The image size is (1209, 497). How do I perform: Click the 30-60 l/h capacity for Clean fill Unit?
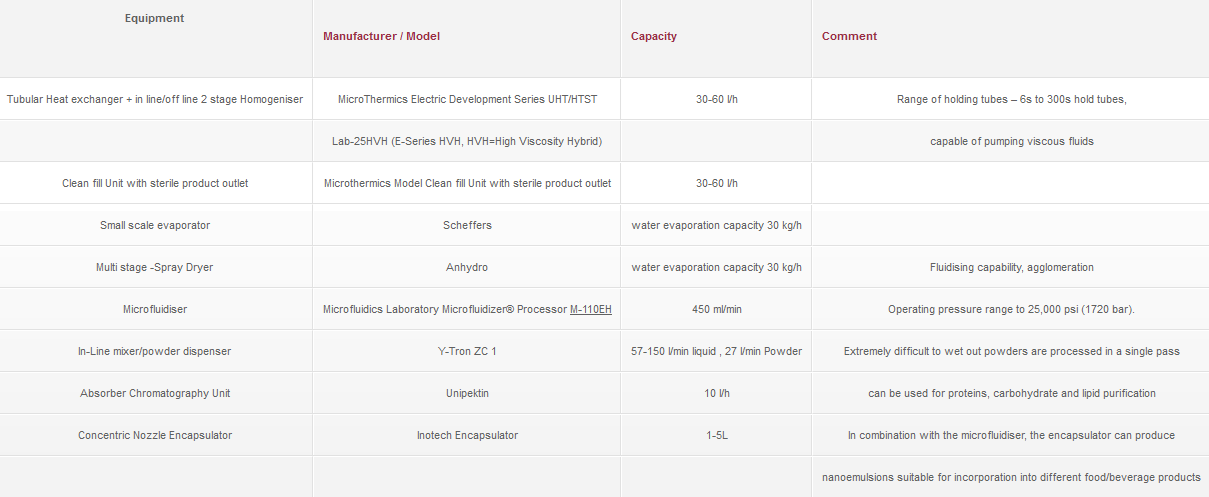pyautogui.click(x=717, y=184)
